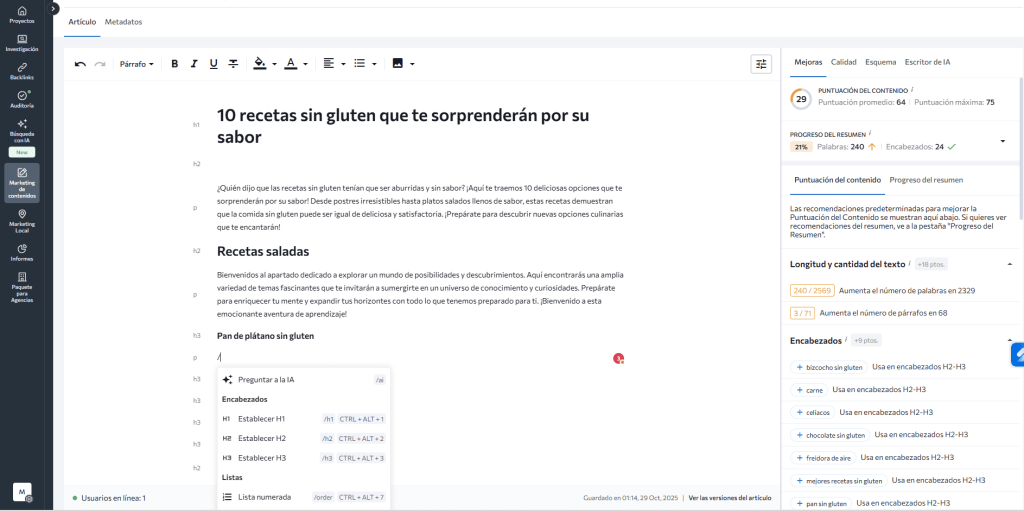Apply highlight fill color
This screenshot has height=511, width=1024.
260,64
